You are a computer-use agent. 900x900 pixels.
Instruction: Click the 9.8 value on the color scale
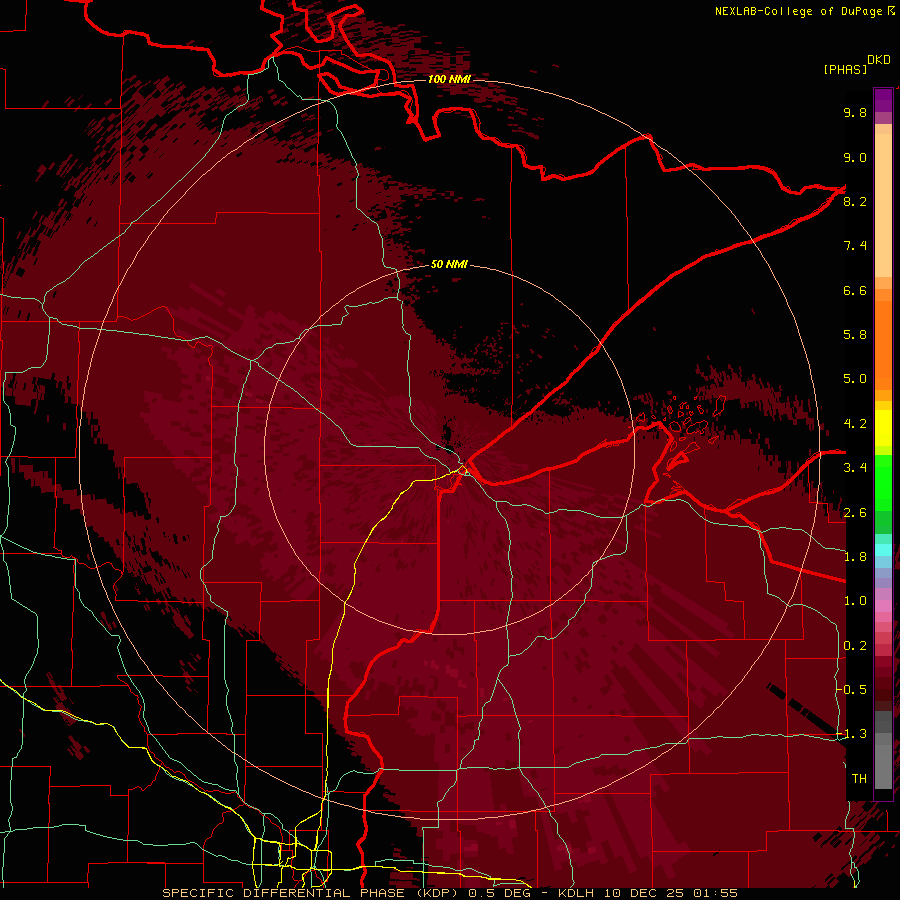coord(855,112)
